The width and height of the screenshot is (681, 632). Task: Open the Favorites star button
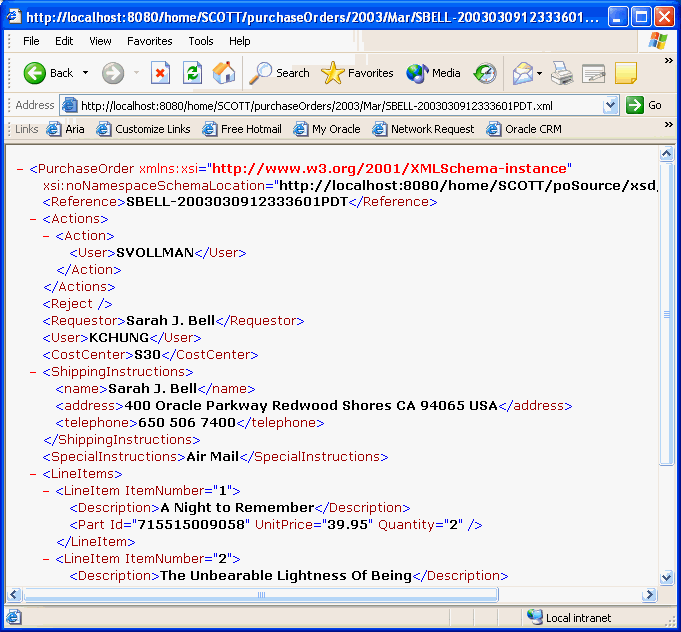358,73
